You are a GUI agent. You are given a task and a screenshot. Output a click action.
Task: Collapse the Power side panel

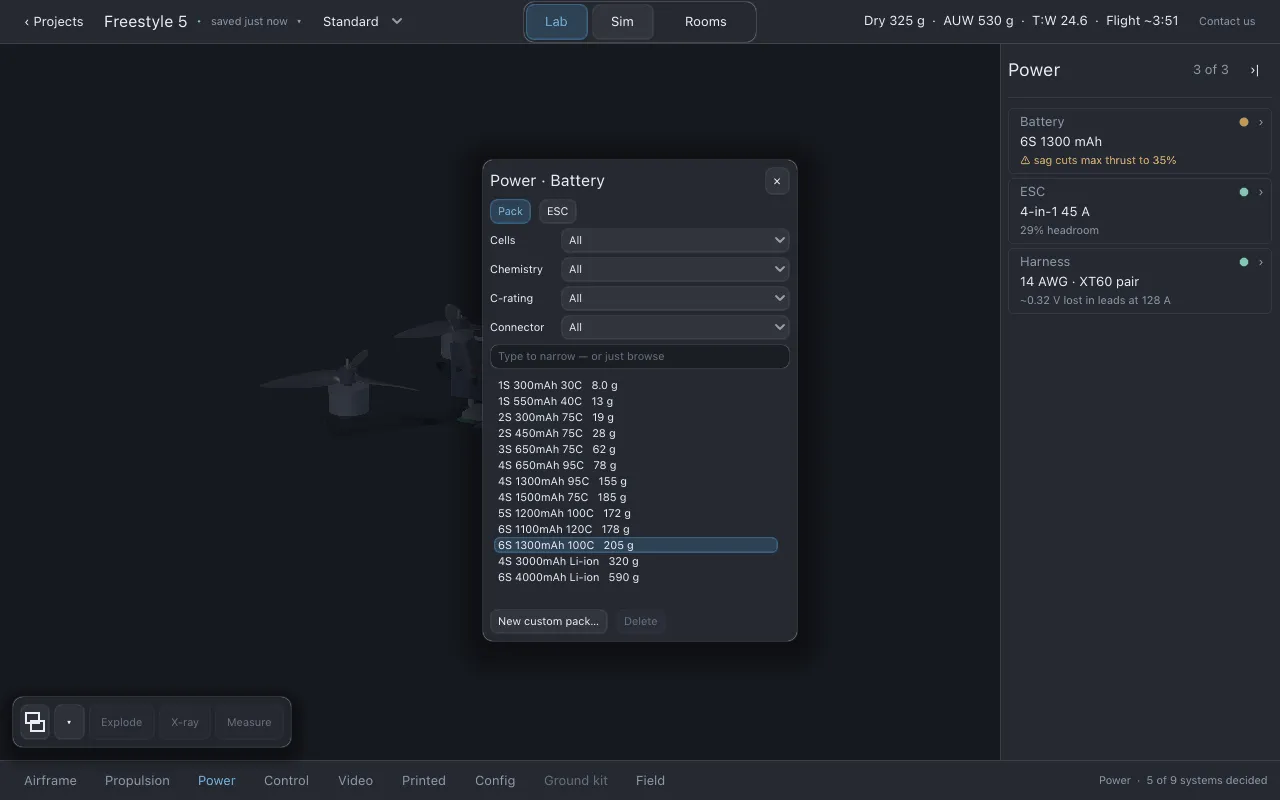1254,70
